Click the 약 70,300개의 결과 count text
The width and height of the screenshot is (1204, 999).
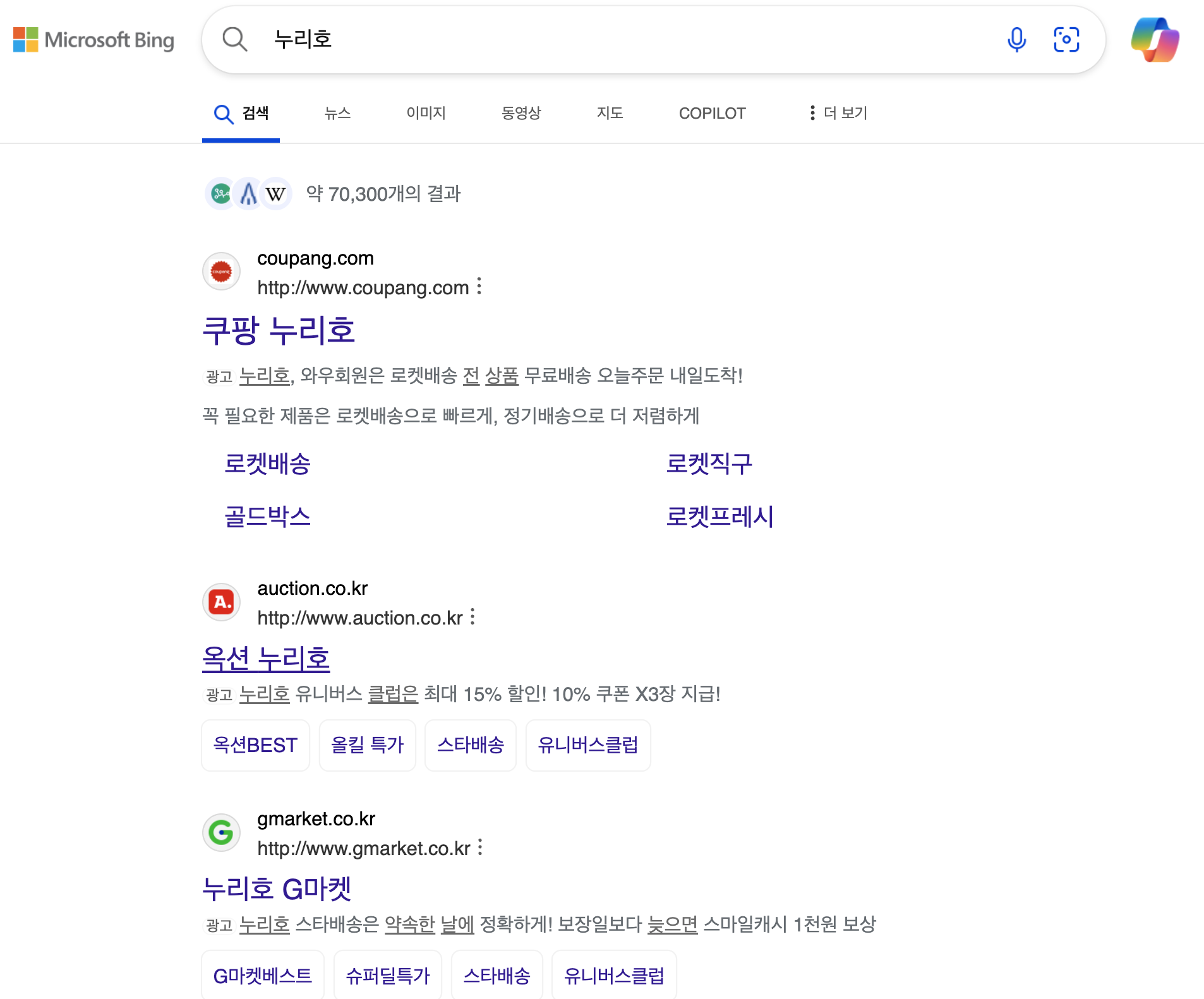[383, 194]
